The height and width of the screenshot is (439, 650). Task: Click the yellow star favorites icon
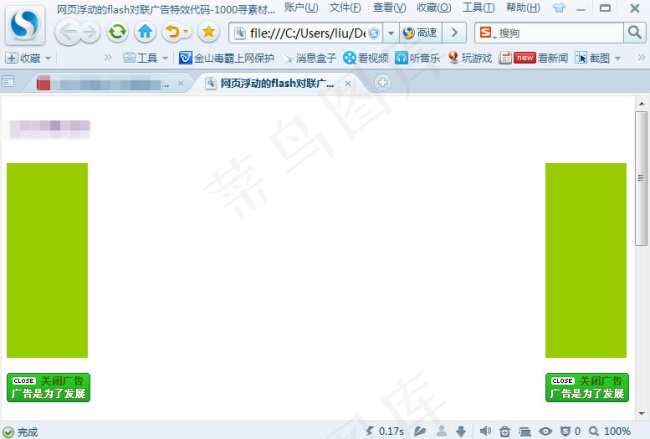point(209,32)
